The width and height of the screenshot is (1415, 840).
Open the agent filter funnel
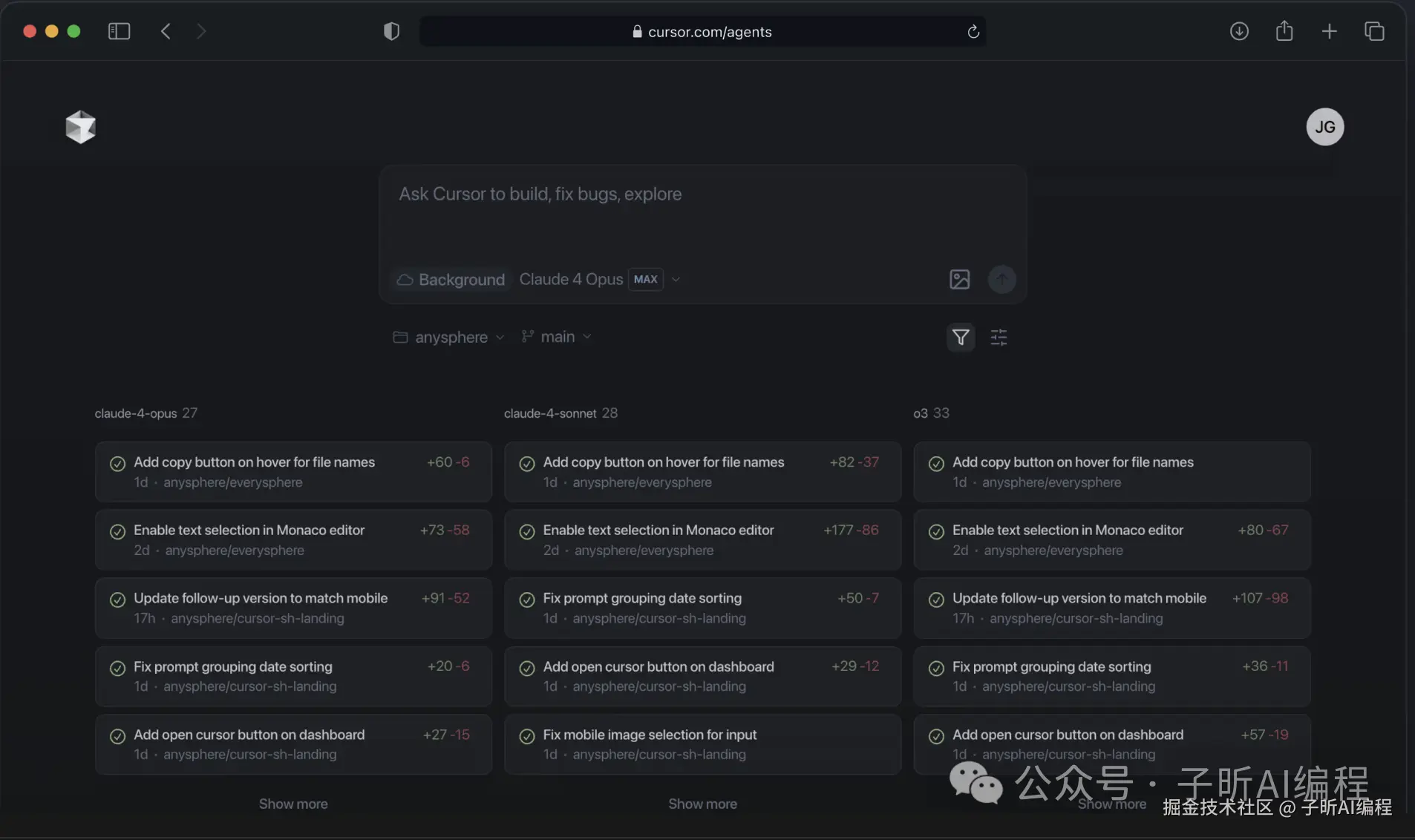(x=960, y=338)
